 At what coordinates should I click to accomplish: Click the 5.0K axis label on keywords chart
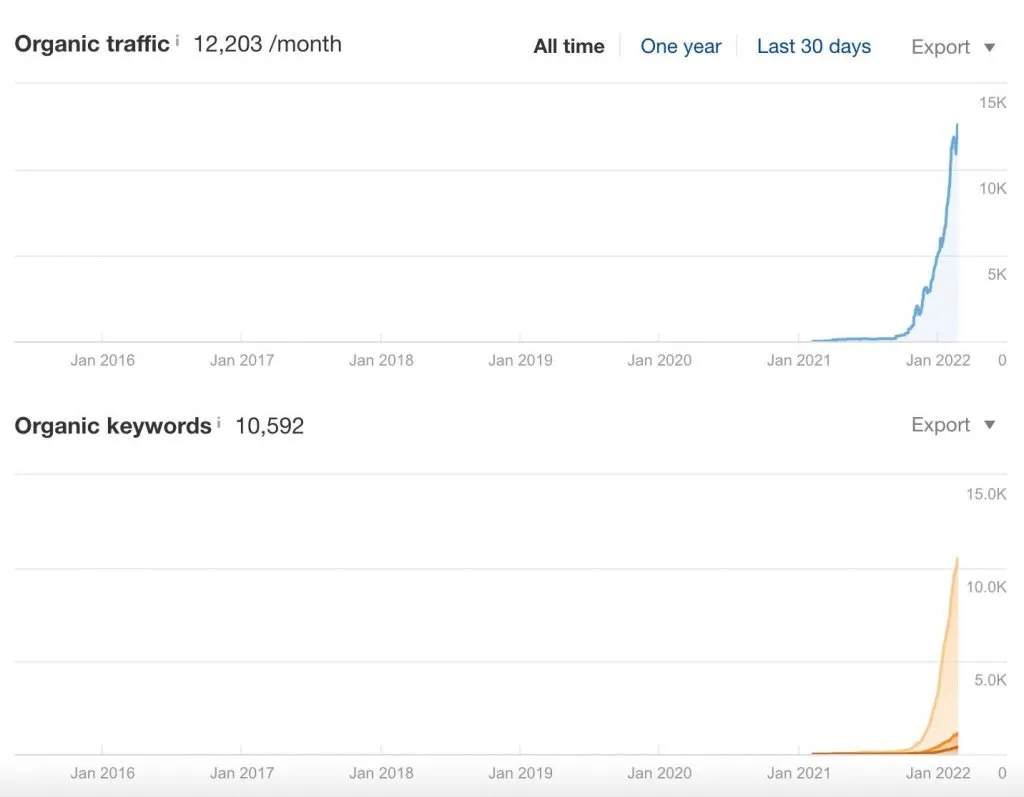click(990, 680)
